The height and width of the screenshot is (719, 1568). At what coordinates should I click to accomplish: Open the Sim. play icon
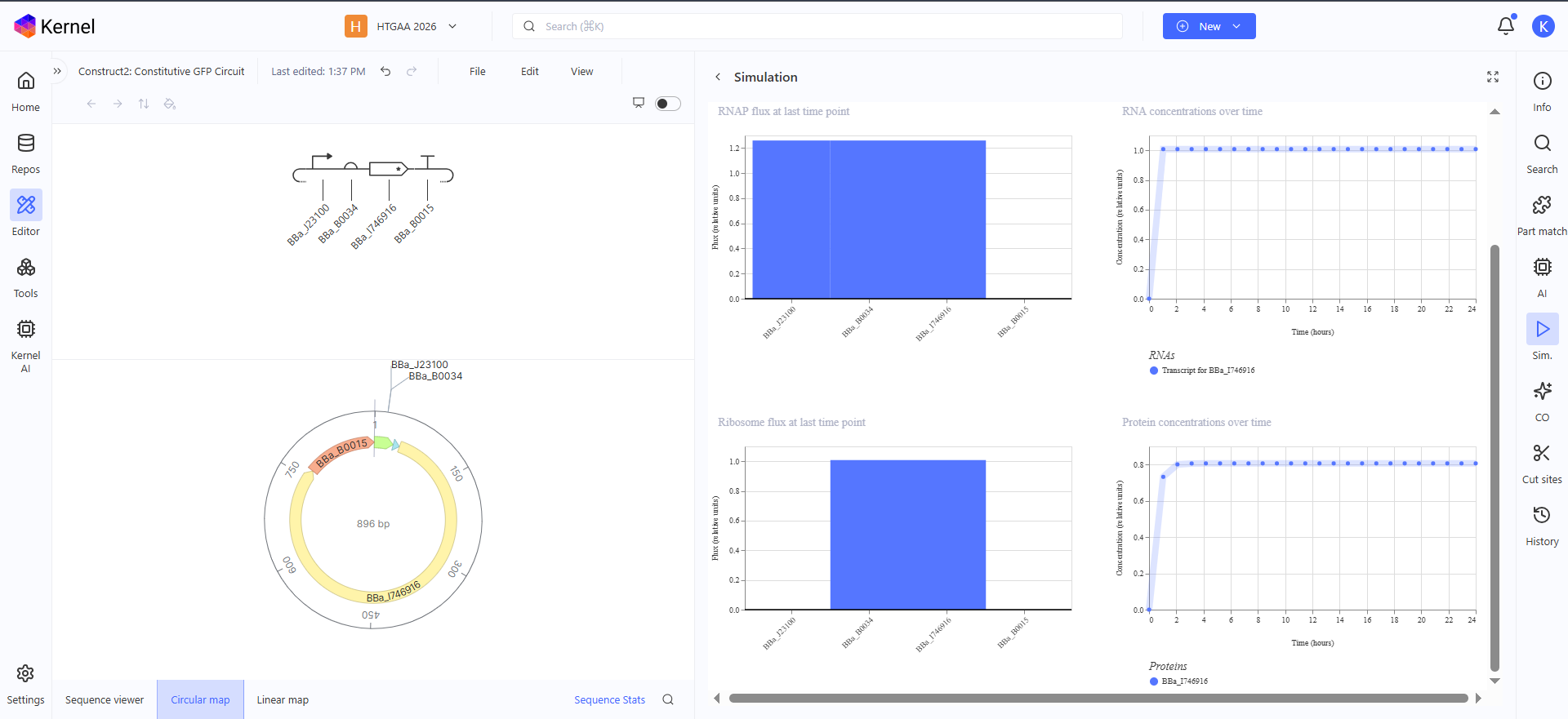coord(1542,329)
